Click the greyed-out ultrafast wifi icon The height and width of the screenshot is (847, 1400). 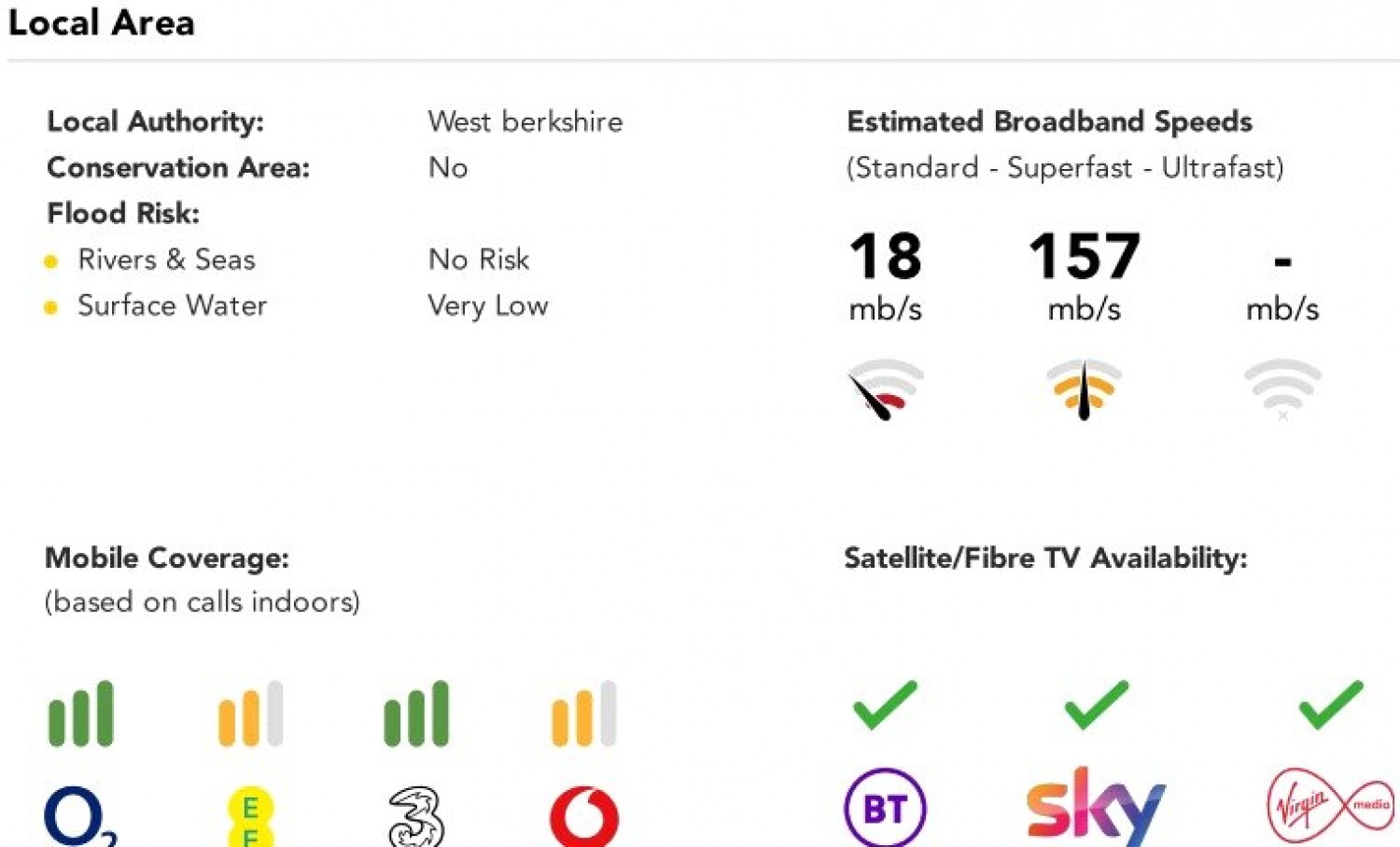coord(1283,389)
